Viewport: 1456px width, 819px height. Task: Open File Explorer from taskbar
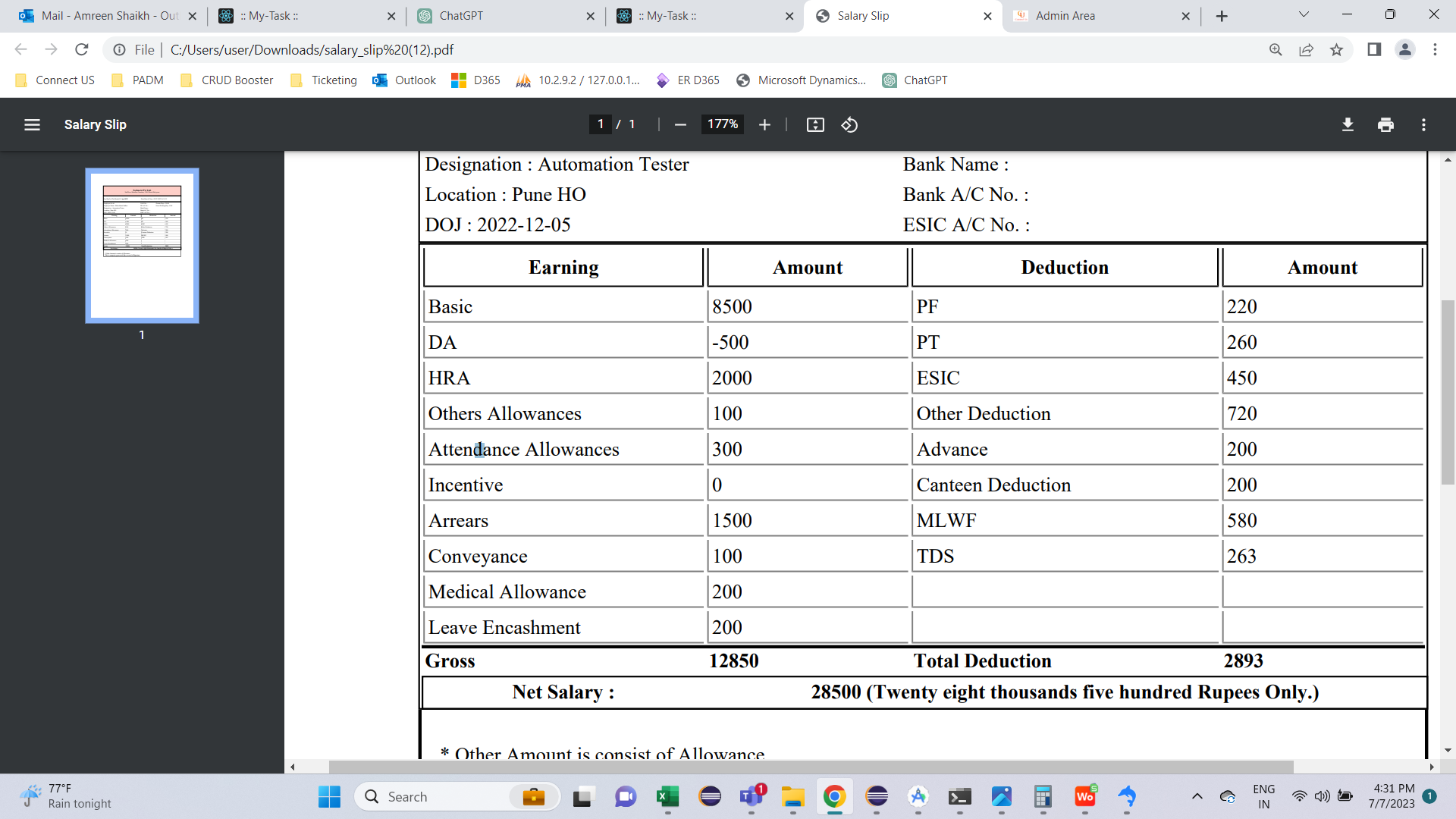[793, 796]
